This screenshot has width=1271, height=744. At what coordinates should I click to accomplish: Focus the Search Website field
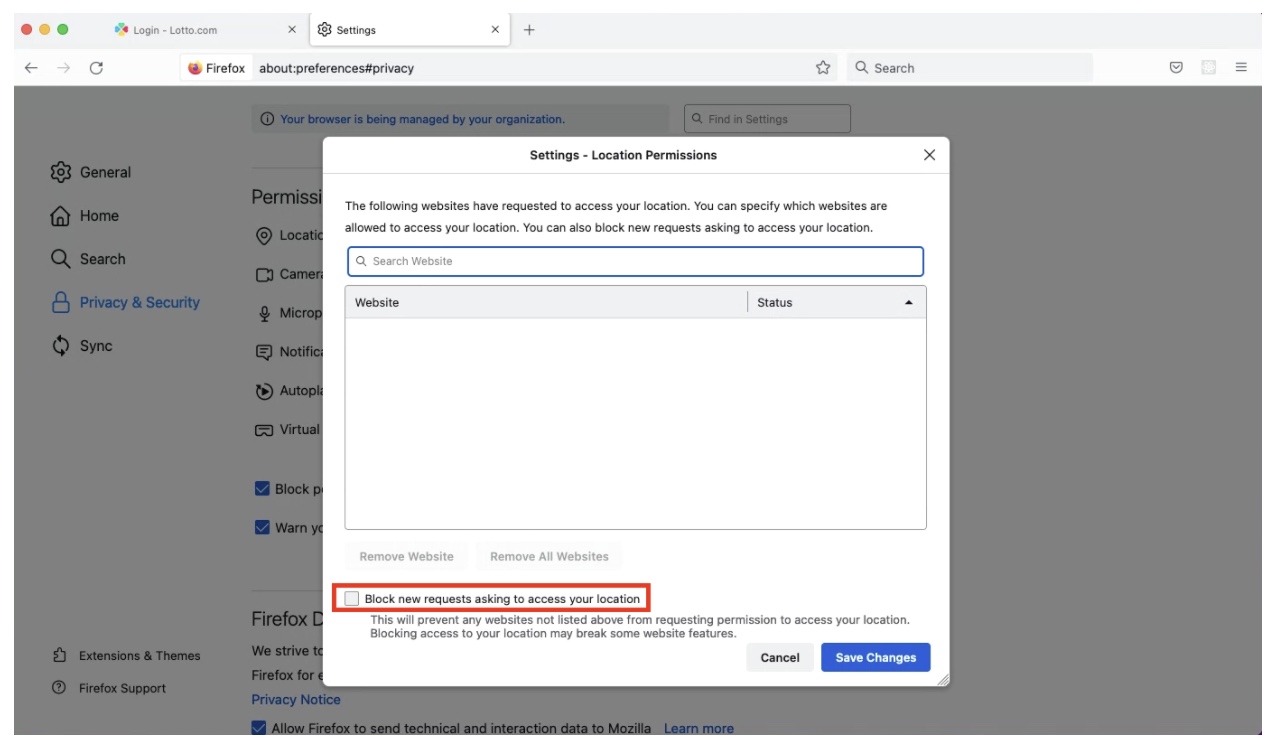(x=635, y=261)
